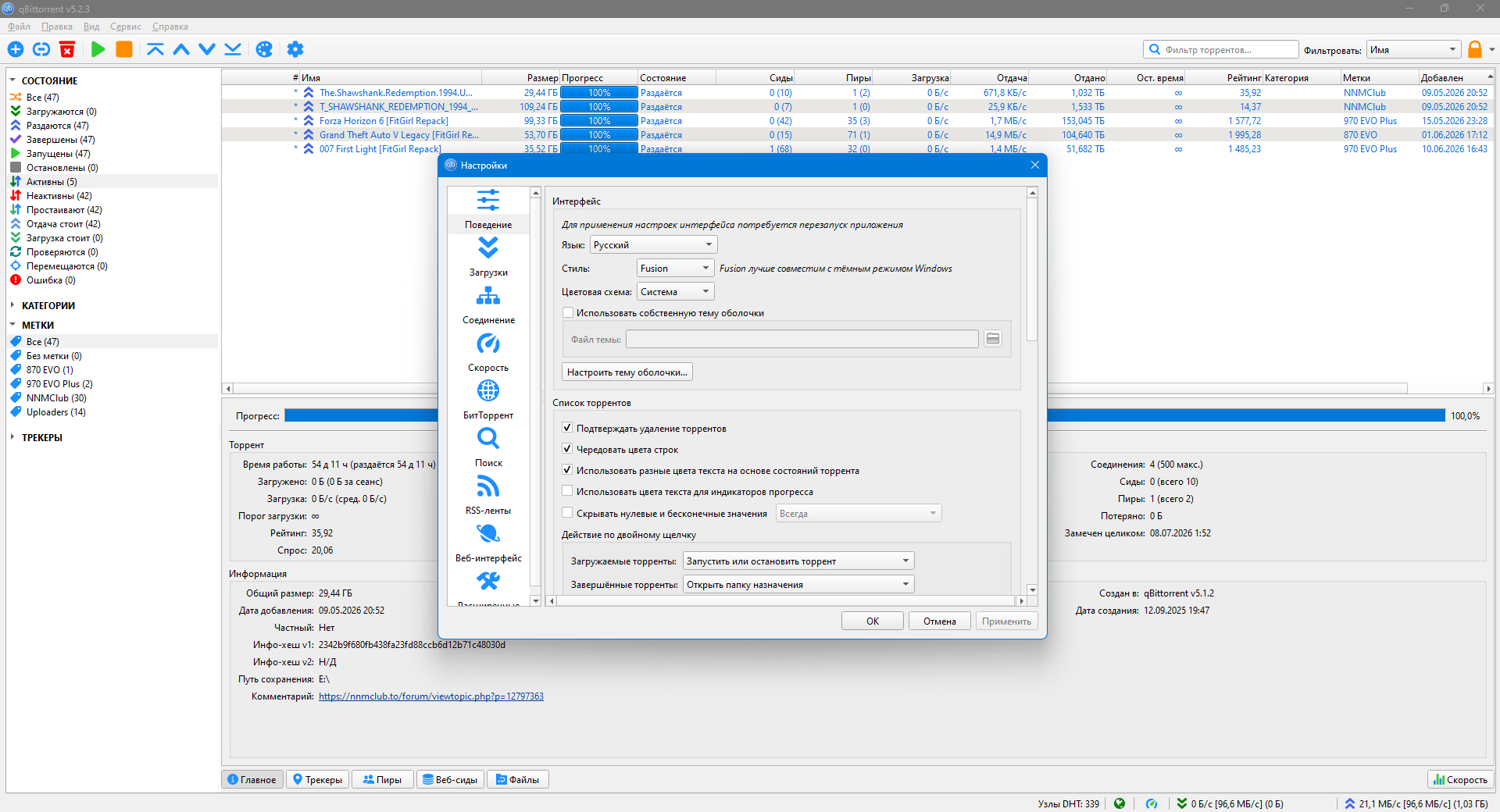Image resolution: width=1500 pixels, height=812 pixels.
Task: Expand the КАТЕГОРИИ section in sidebar
Action: coord(12,305)
